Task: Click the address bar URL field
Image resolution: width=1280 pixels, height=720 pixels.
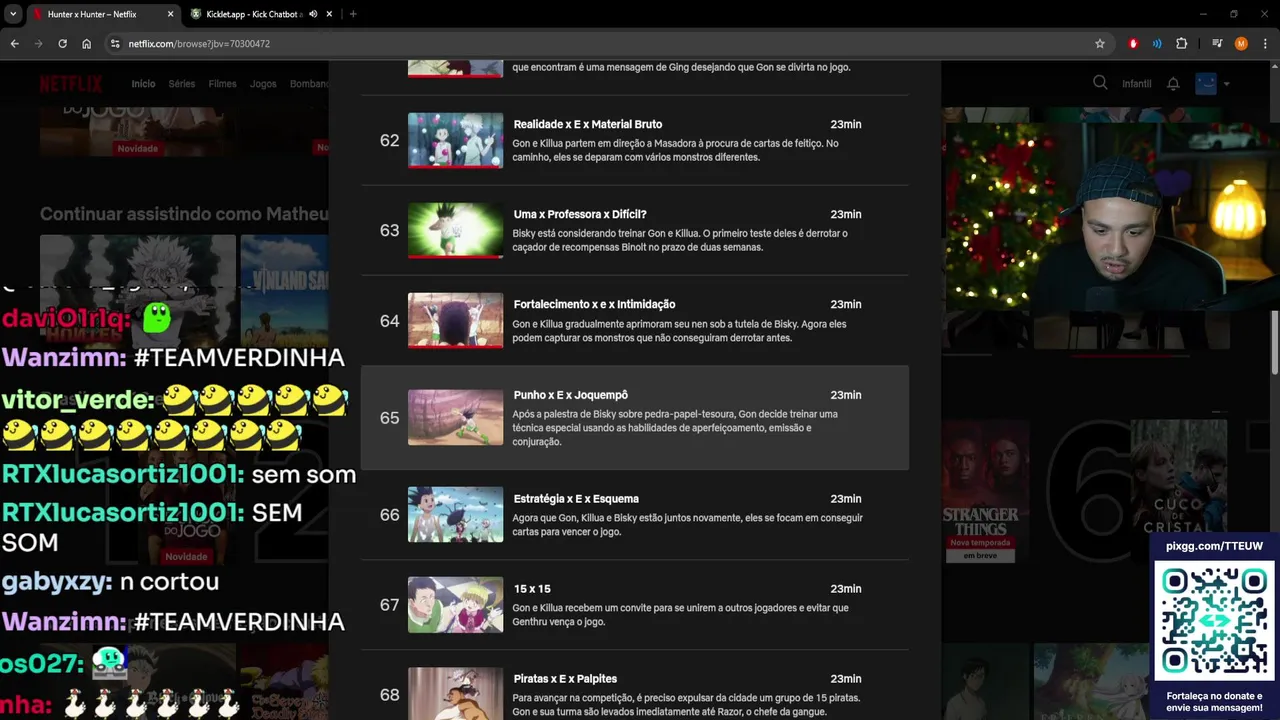Action: [x=600, y=44]
